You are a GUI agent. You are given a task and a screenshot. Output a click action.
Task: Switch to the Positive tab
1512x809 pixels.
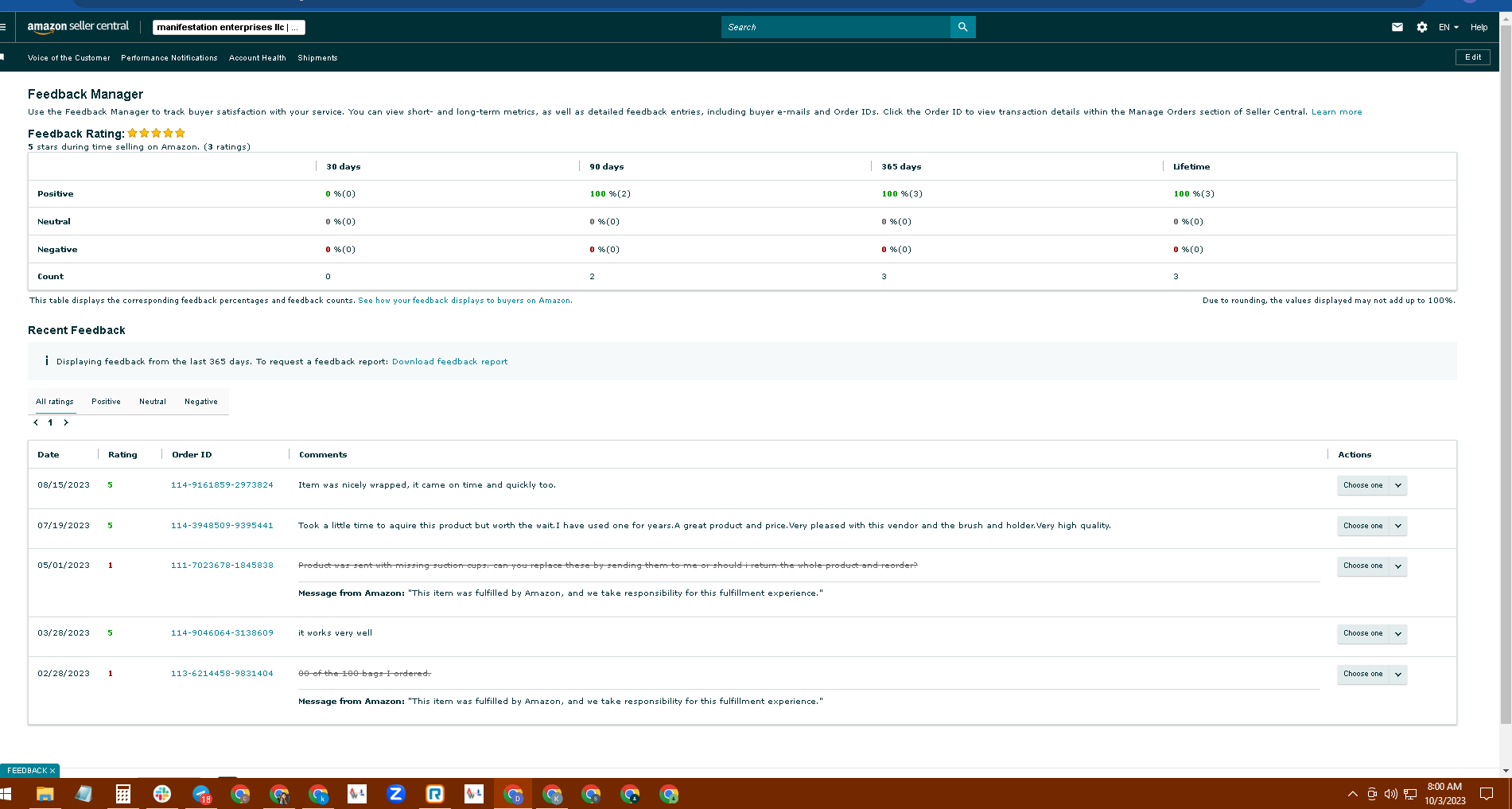[106, 402]
